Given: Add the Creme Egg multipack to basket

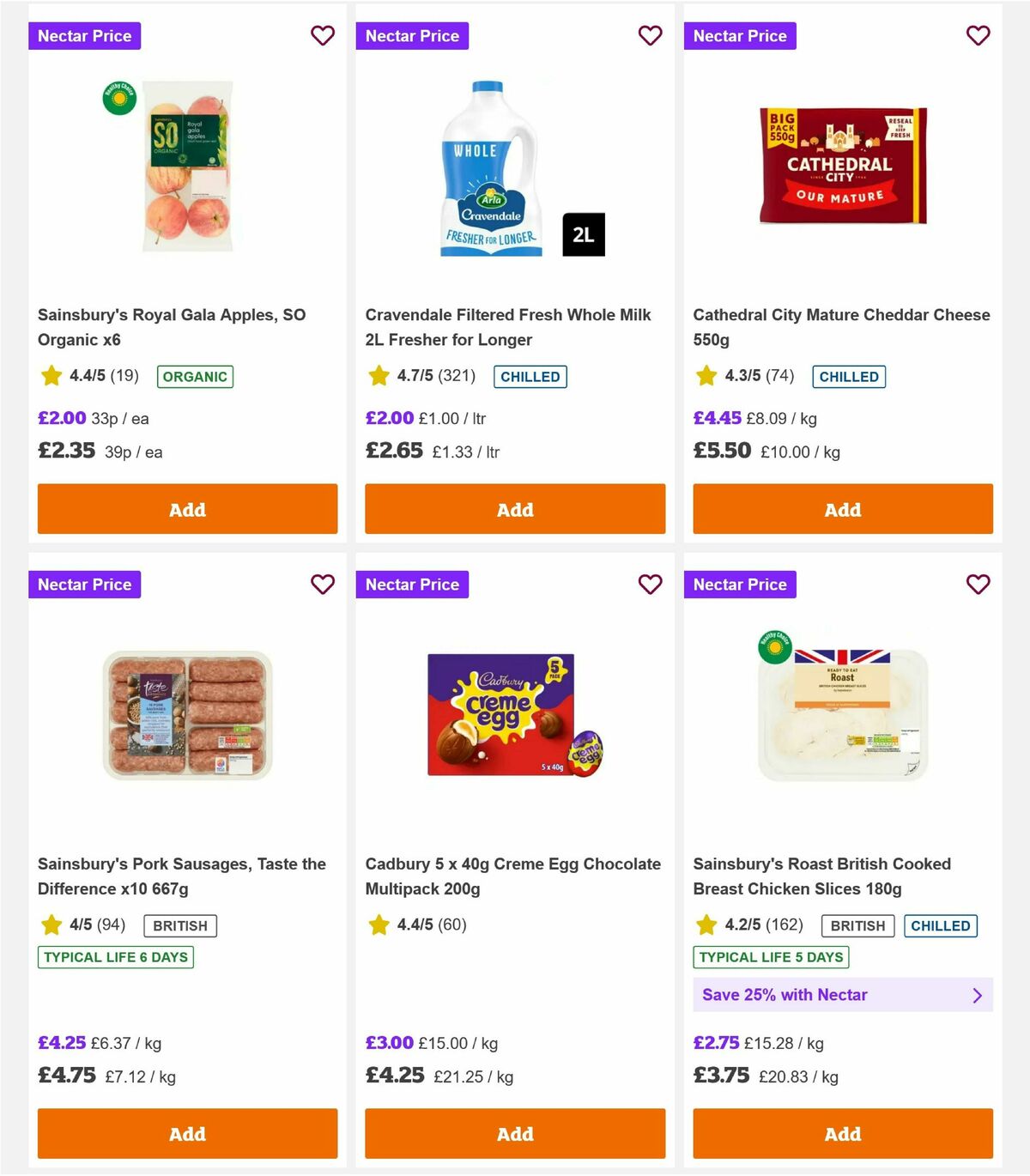Looking at the screenshot, I should pos(514,1134).
